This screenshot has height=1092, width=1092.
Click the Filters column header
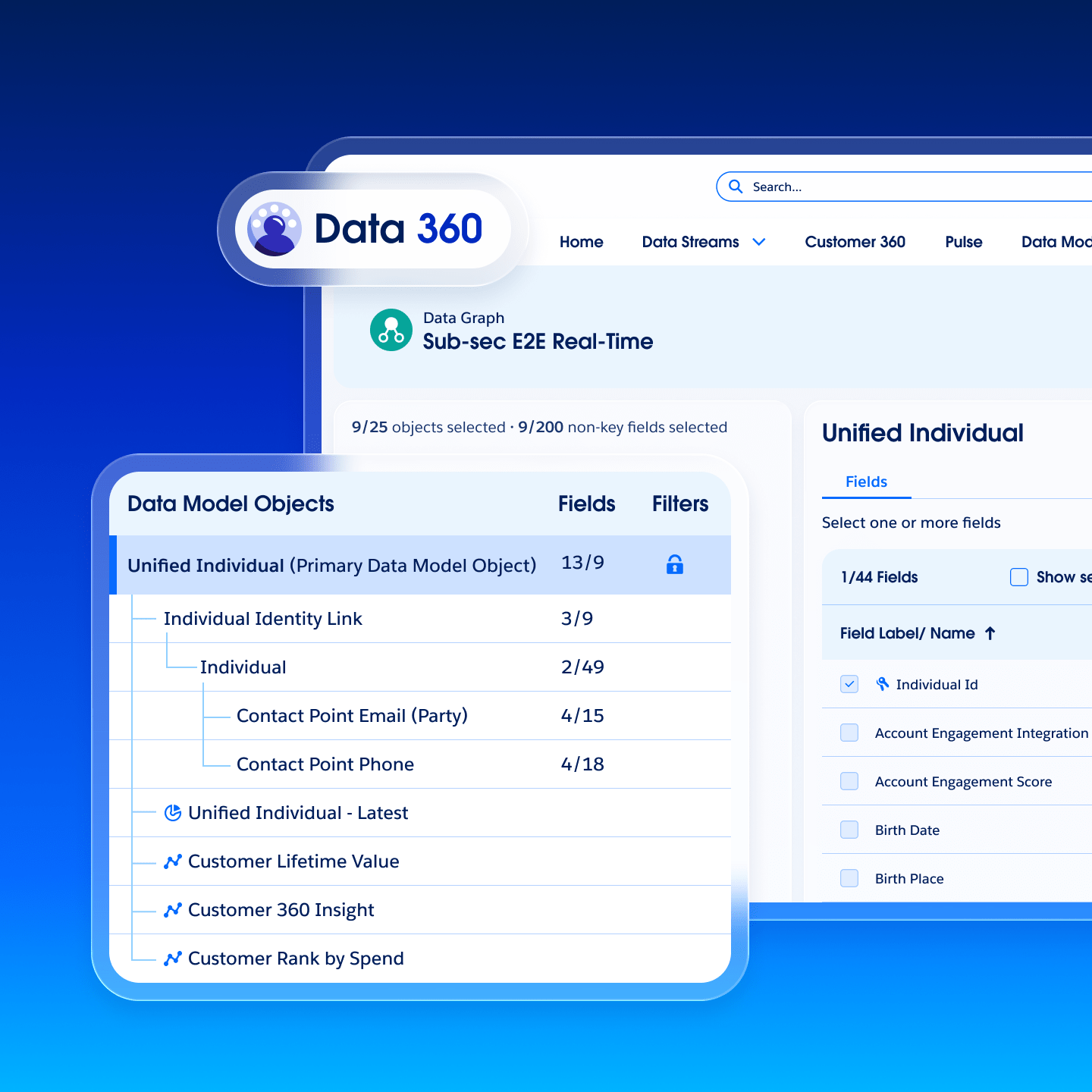(680, 504)
